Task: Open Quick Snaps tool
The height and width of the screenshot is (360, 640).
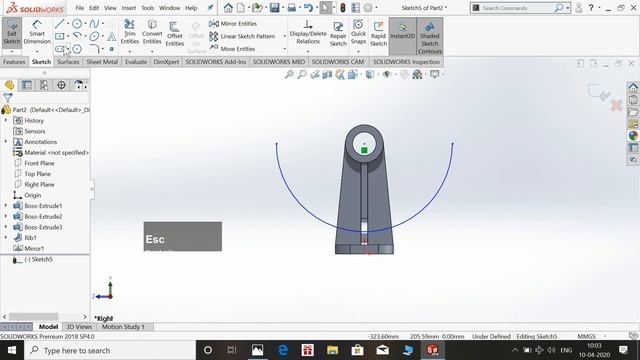Action: (x=358, y=32)
